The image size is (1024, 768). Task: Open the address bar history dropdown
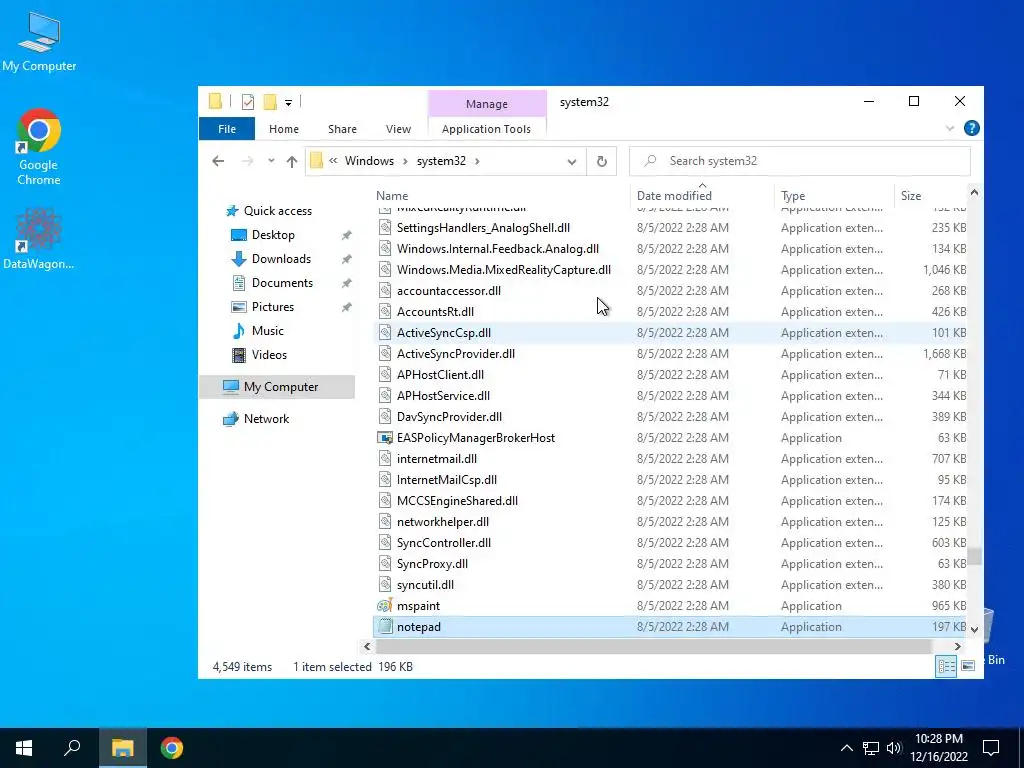pyautogui.click(x=571, y=161)
